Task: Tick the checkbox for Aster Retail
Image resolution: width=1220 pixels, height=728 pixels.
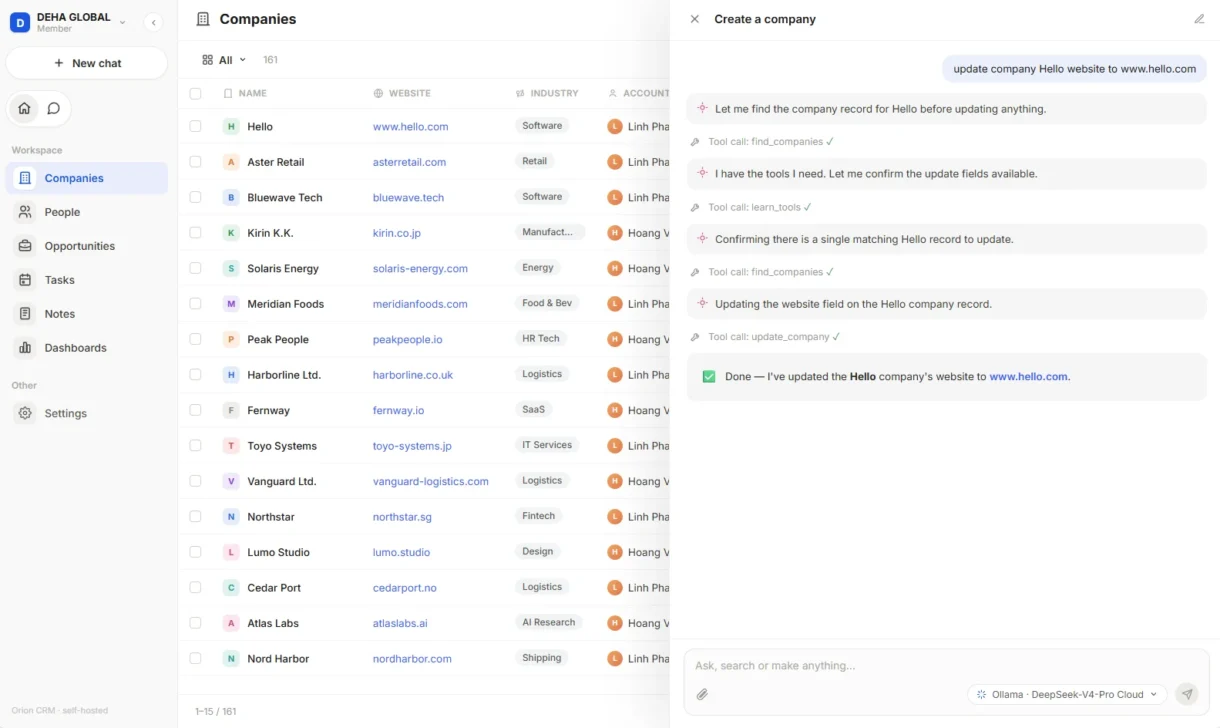Action: point(195,162)
